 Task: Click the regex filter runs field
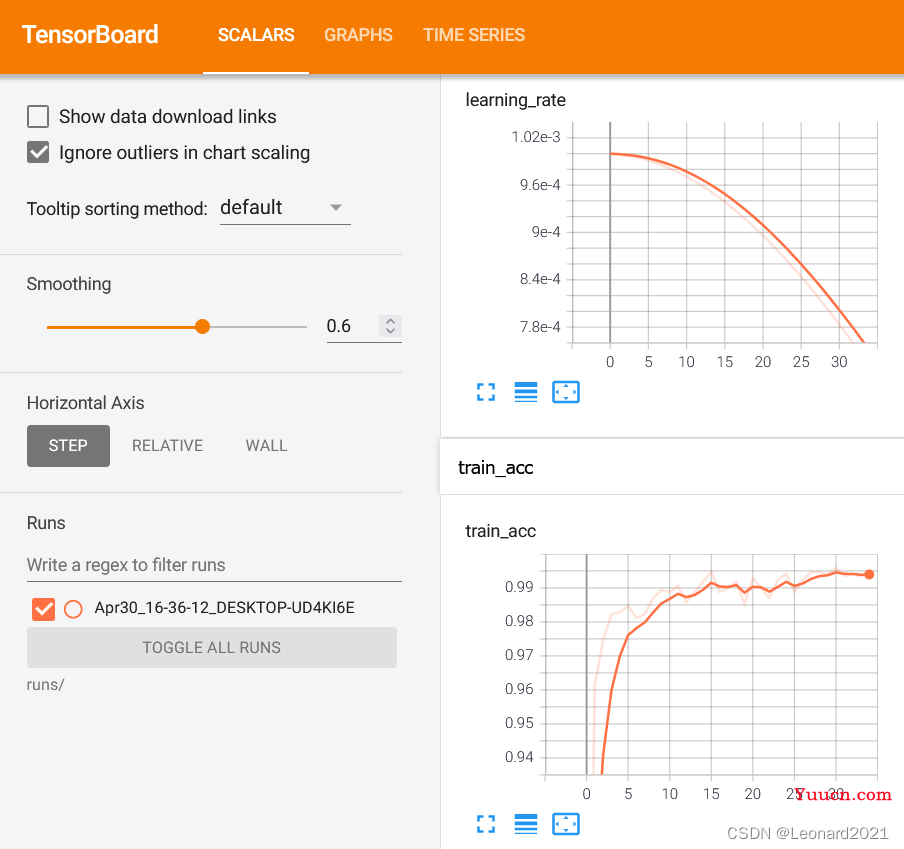(214, 565)
